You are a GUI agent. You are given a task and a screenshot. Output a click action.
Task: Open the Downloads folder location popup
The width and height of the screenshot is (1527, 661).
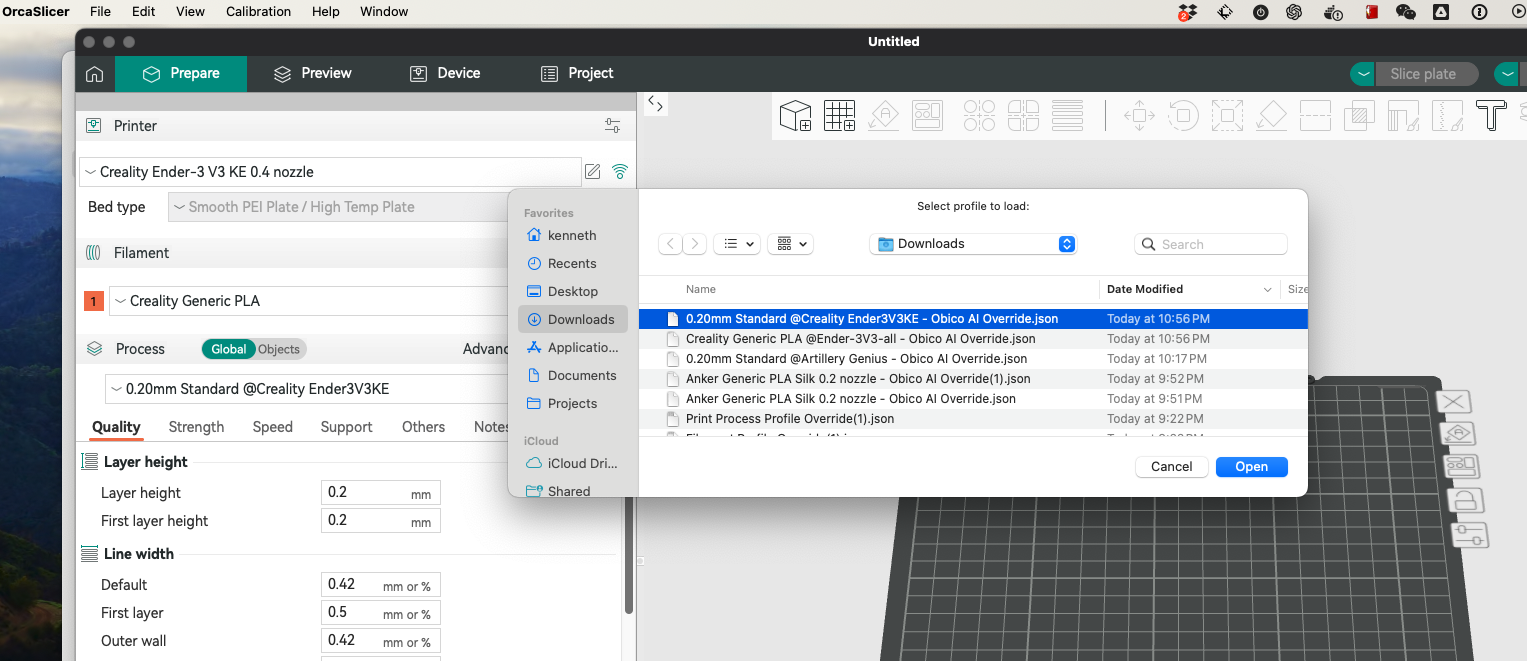coord(973,244)
